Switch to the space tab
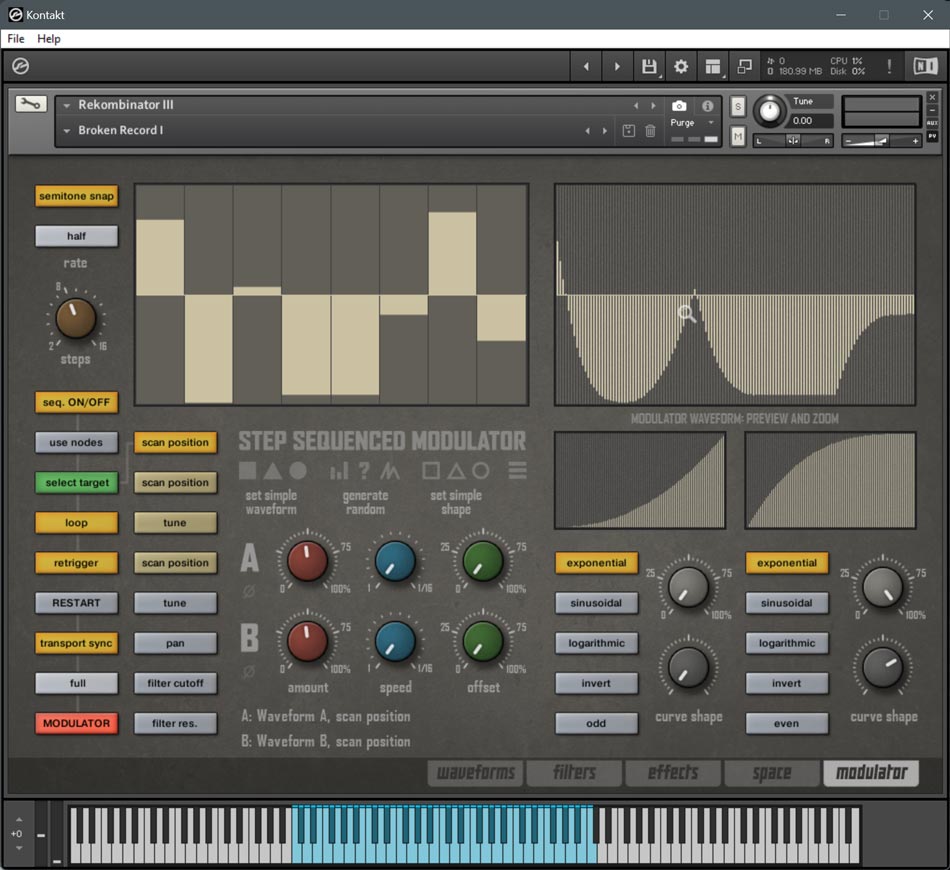Screen dimensions: 950x870 pyautogui.click(x=772, y=773)
